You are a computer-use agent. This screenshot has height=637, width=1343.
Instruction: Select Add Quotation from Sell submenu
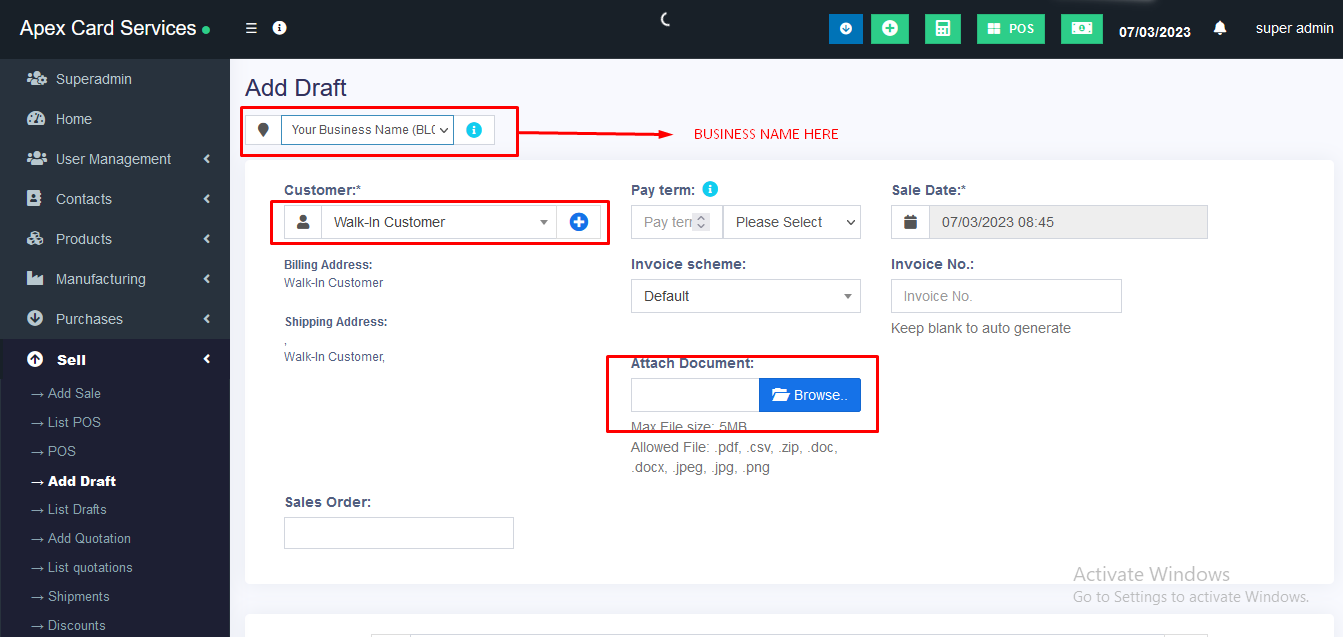pyautogui.click(x=89, y=538)
